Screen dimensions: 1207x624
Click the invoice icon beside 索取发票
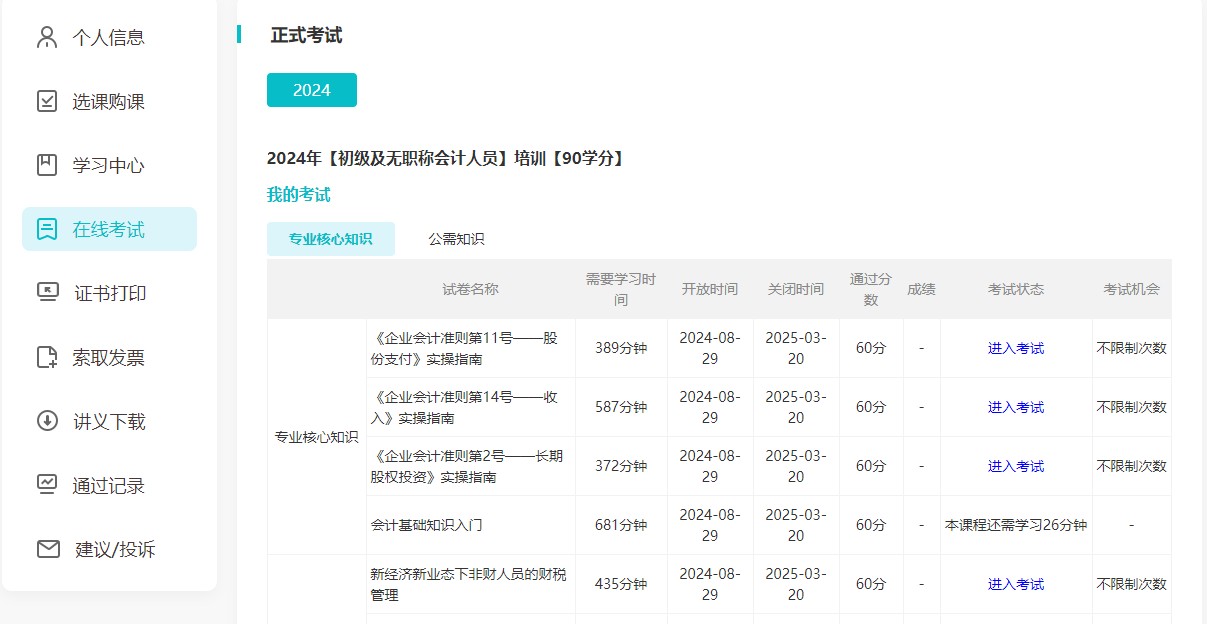tap(47, 357)
